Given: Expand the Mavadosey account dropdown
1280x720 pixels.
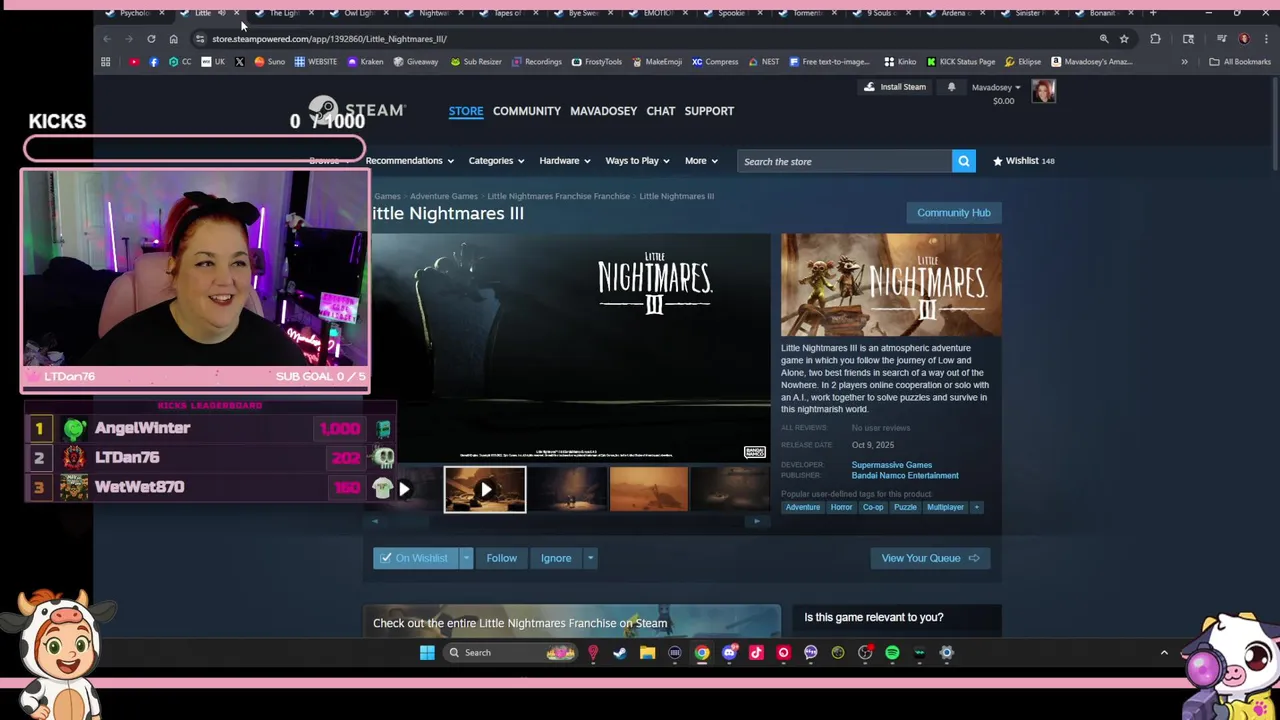Looking at the screenshot, I should (996, 87).
